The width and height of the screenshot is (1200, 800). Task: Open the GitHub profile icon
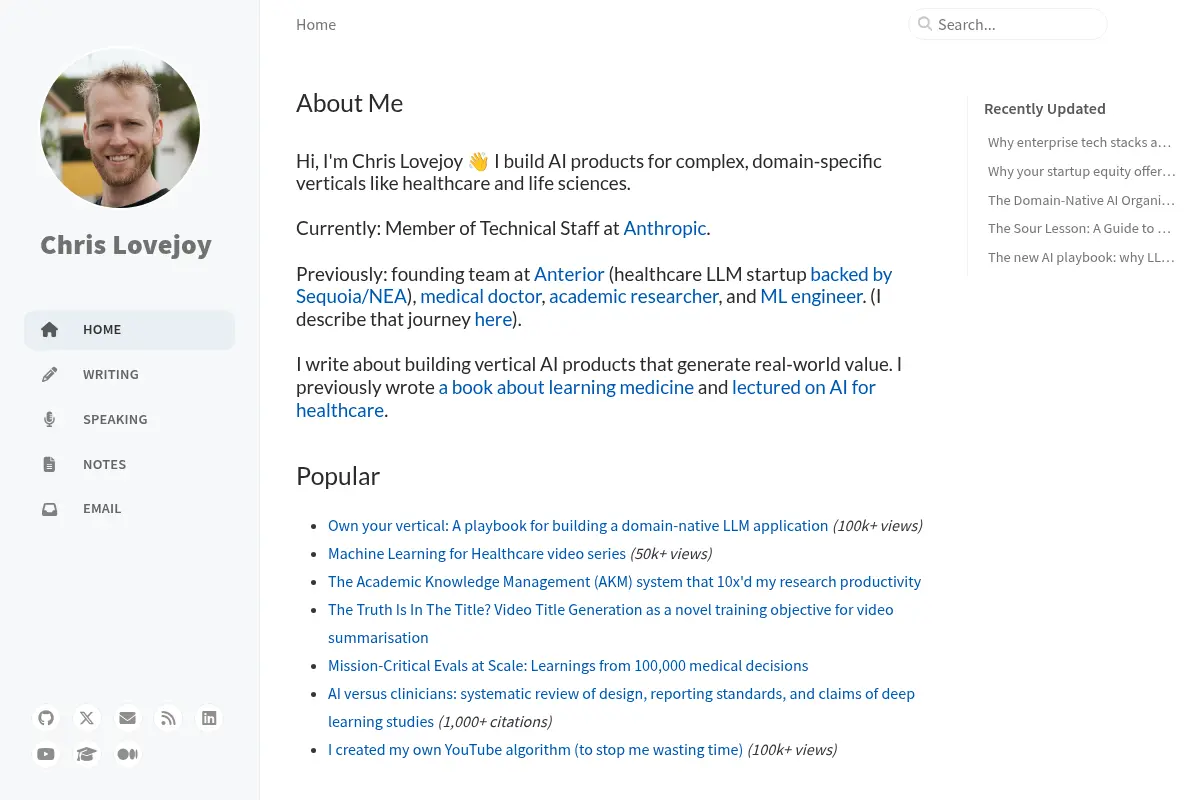46,718
